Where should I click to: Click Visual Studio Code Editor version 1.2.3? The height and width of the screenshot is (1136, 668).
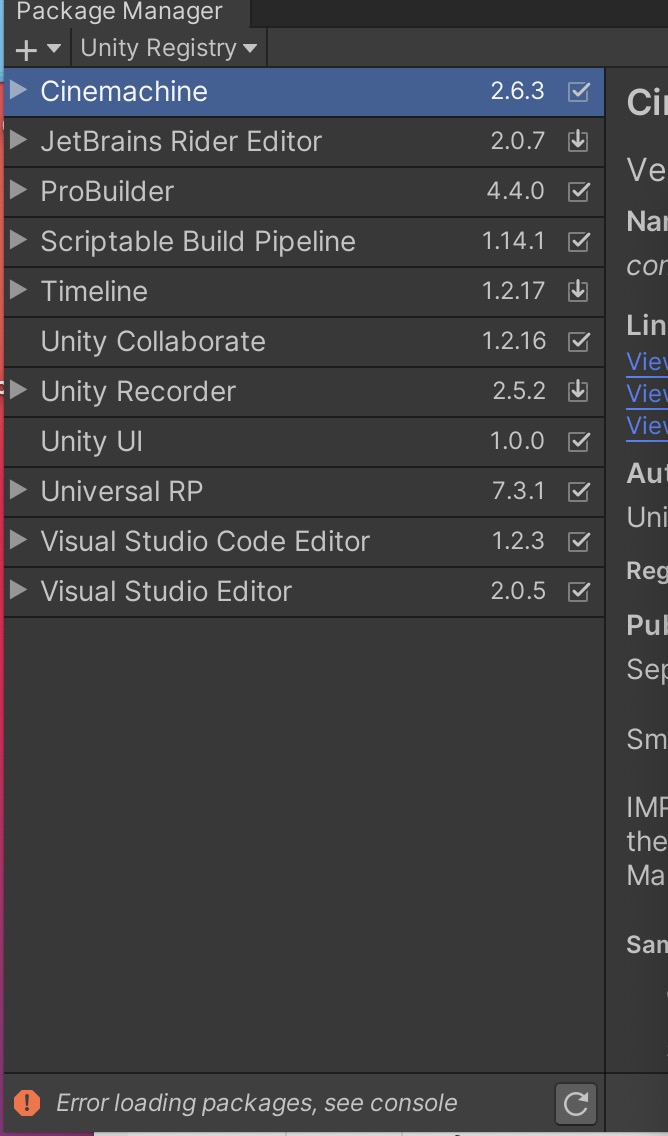click(x=518, y=540)
